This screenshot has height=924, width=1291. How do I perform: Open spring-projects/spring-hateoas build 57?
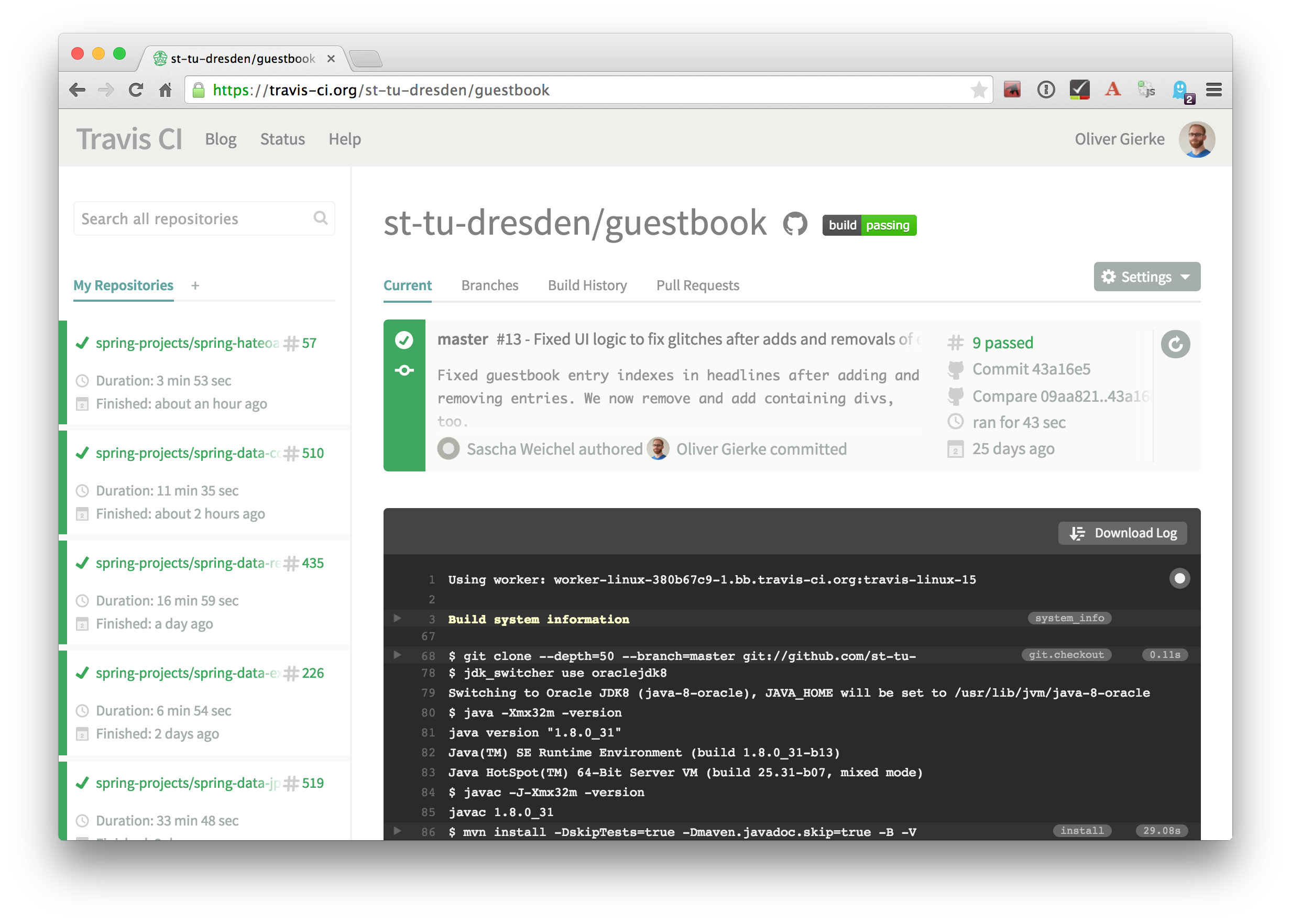click(x=206, y=343)
